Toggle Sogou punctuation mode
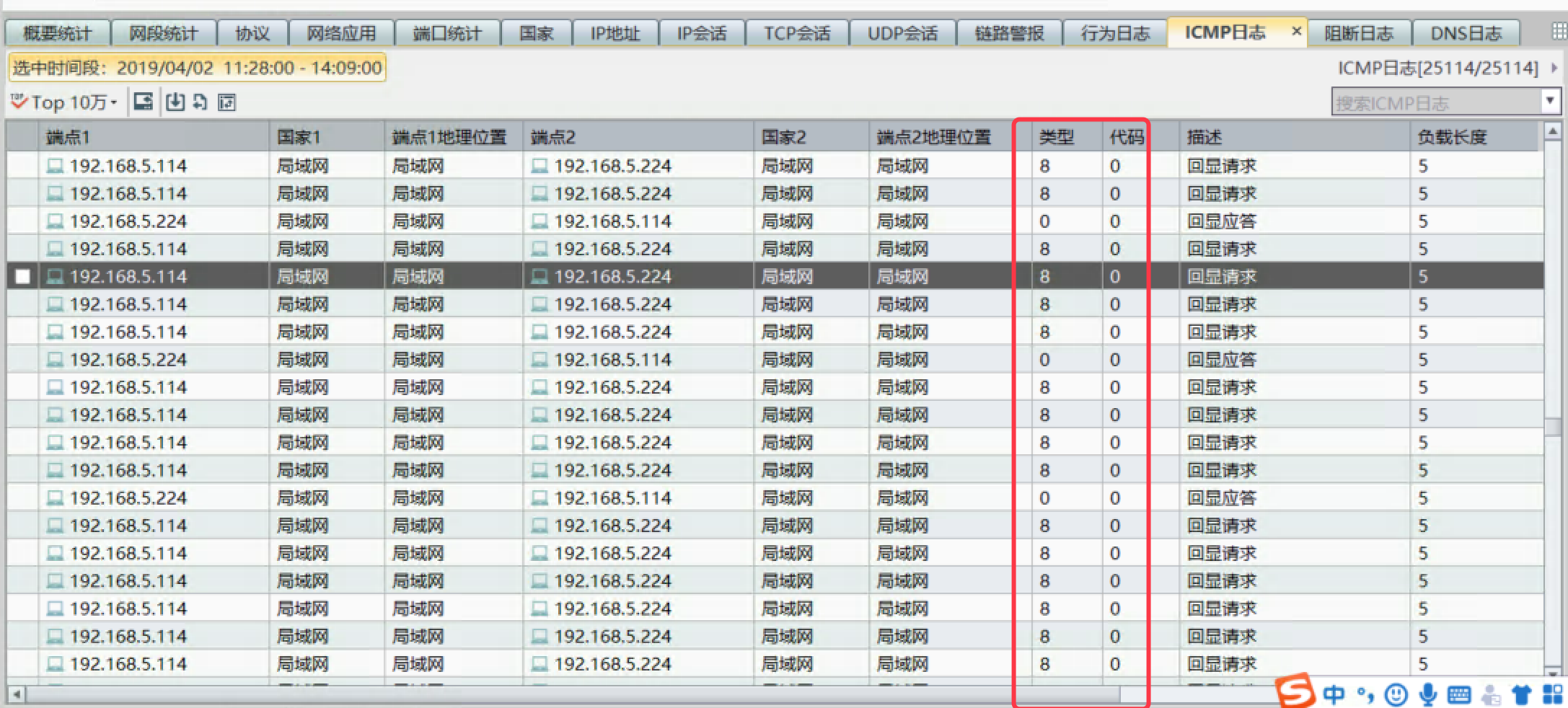This screenshot has height=708, width=1568. (x=1365, y=694)
